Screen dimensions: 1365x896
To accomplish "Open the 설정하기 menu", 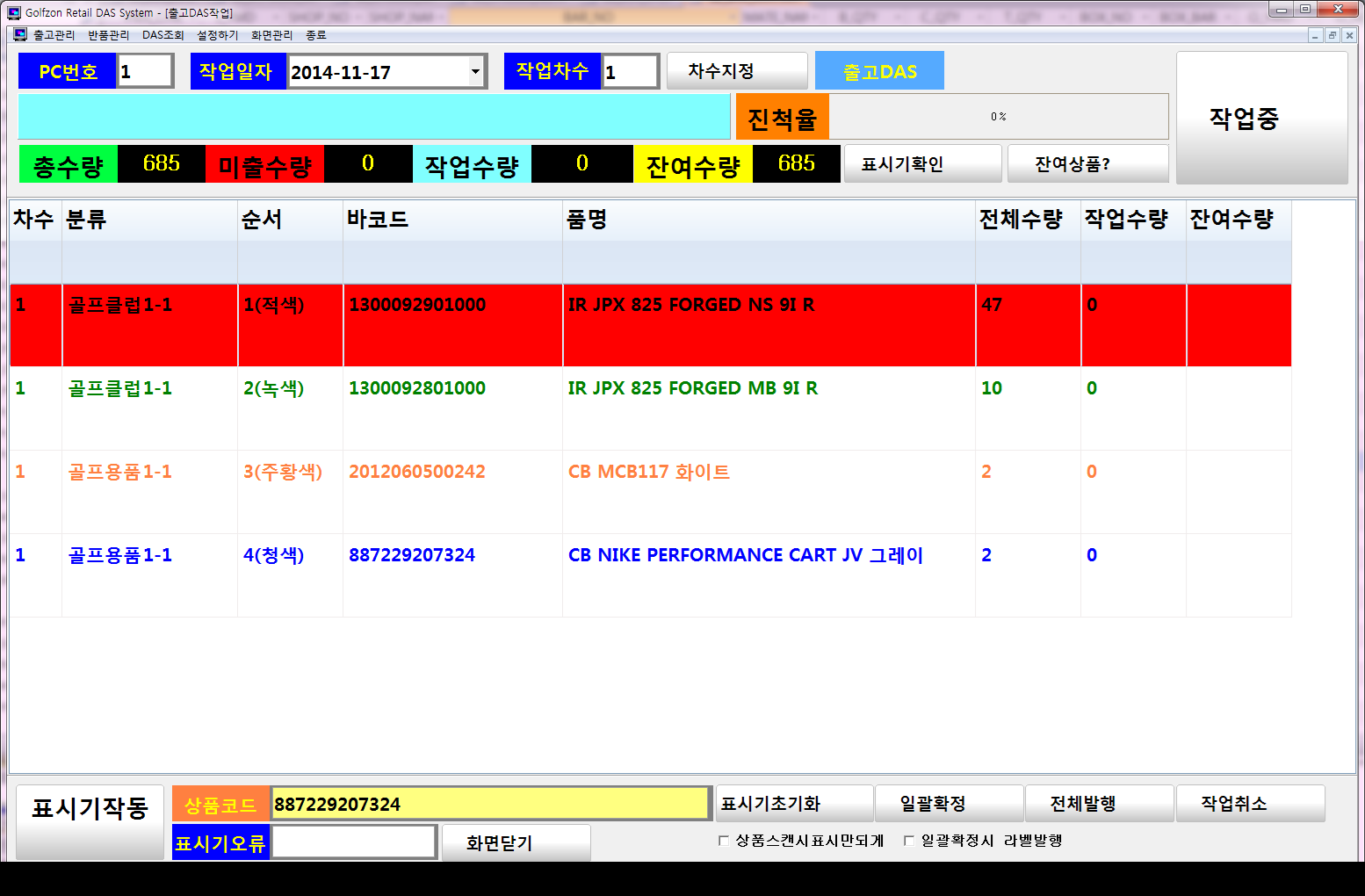I will click(217, 35).
